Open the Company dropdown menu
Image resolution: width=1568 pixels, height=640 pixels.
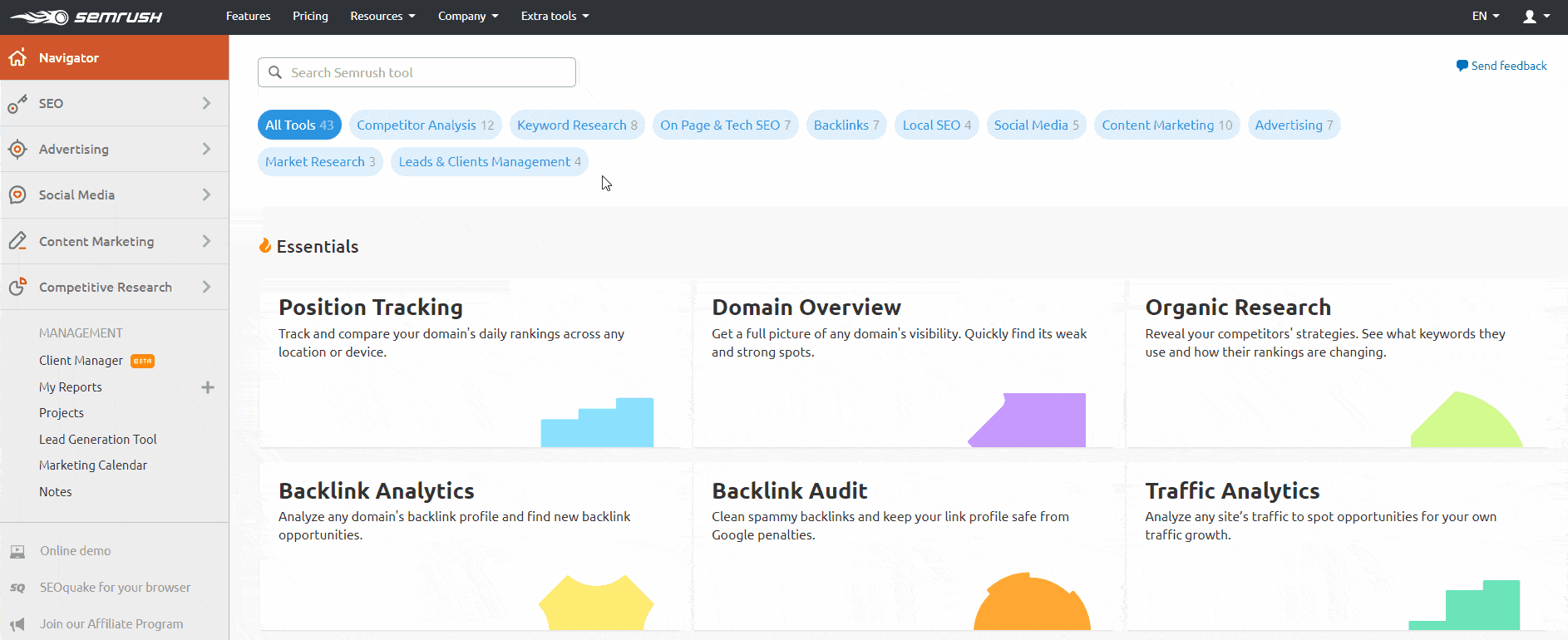pyautogui.click(x=468, y=17)
